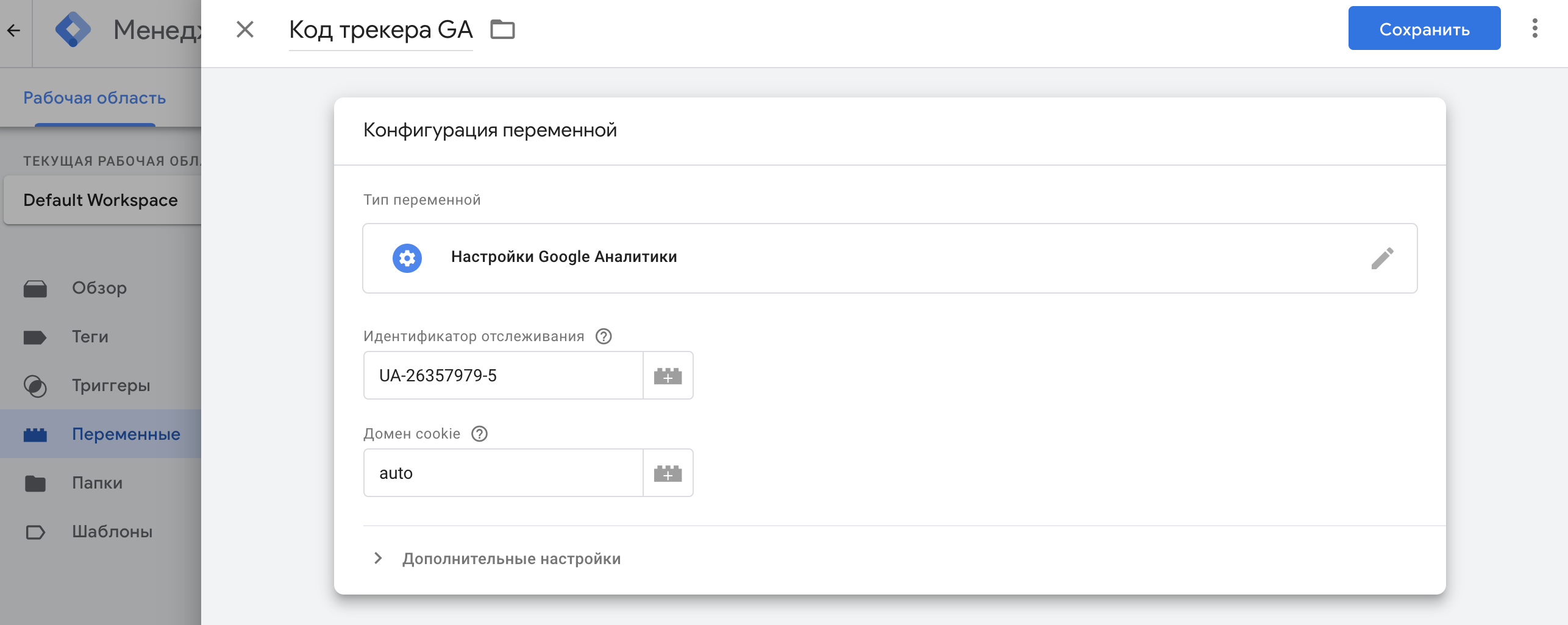
Task: Edit the variable name Код трекера GA
Action: [380, 29]
